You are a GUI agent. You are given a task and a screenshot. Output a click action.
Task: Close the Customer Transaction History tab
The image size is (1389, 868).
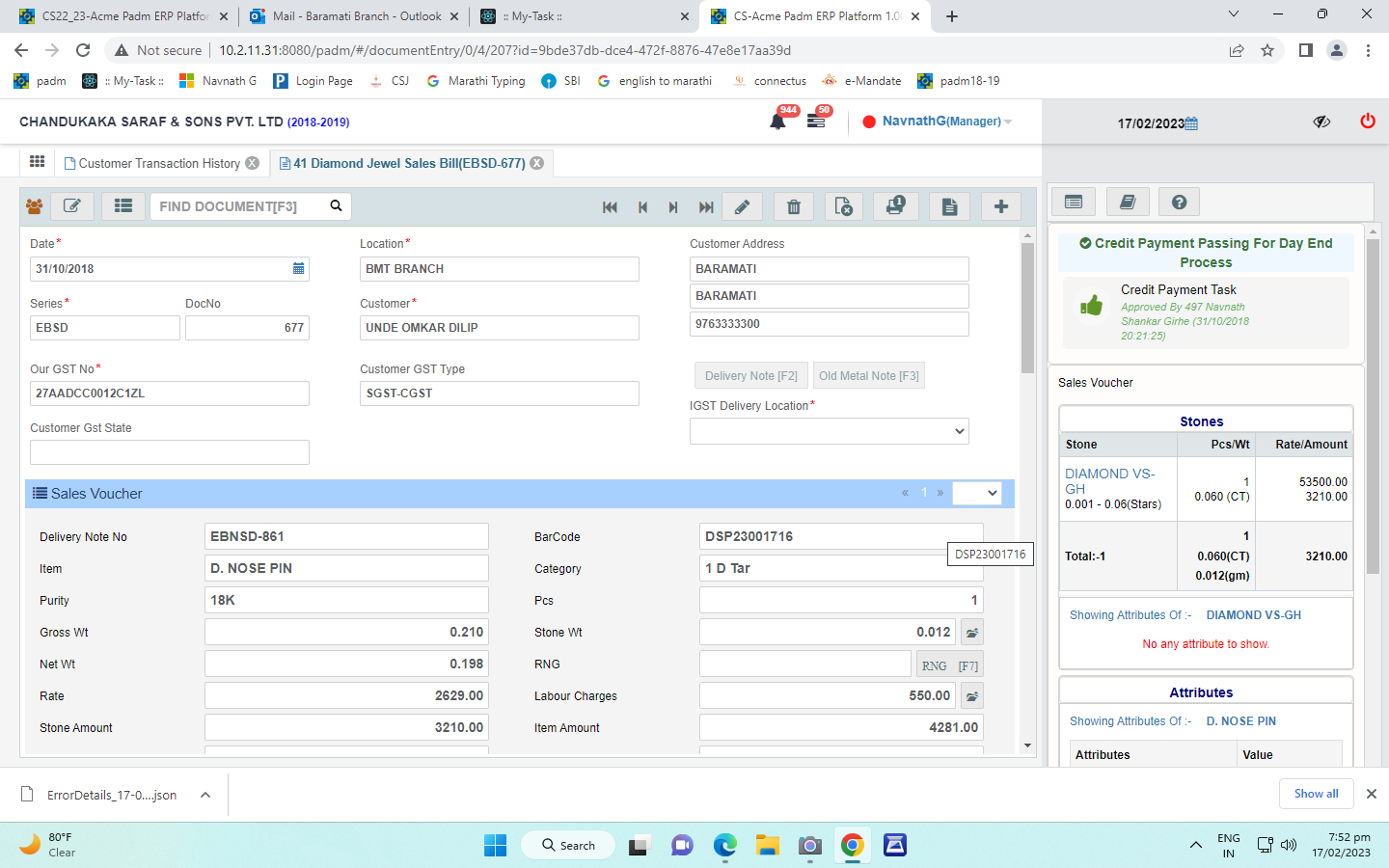click(253, 163)
